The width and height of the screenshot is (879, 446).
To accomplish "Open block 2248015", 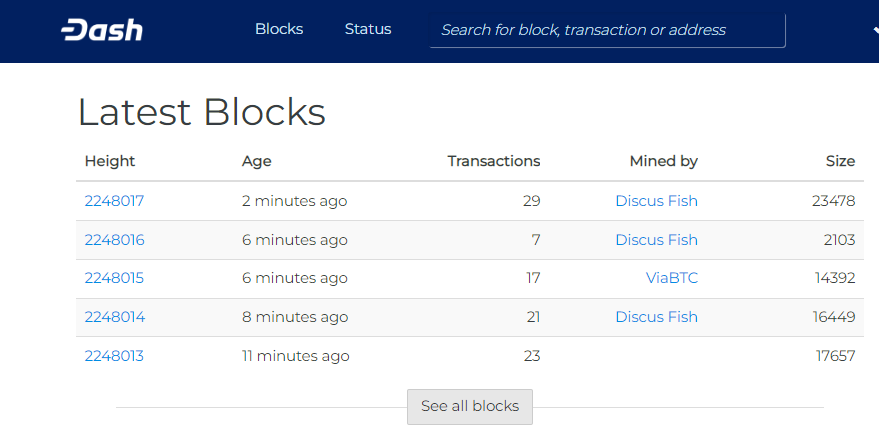I will pyautogui.click(x=114, y=278).
